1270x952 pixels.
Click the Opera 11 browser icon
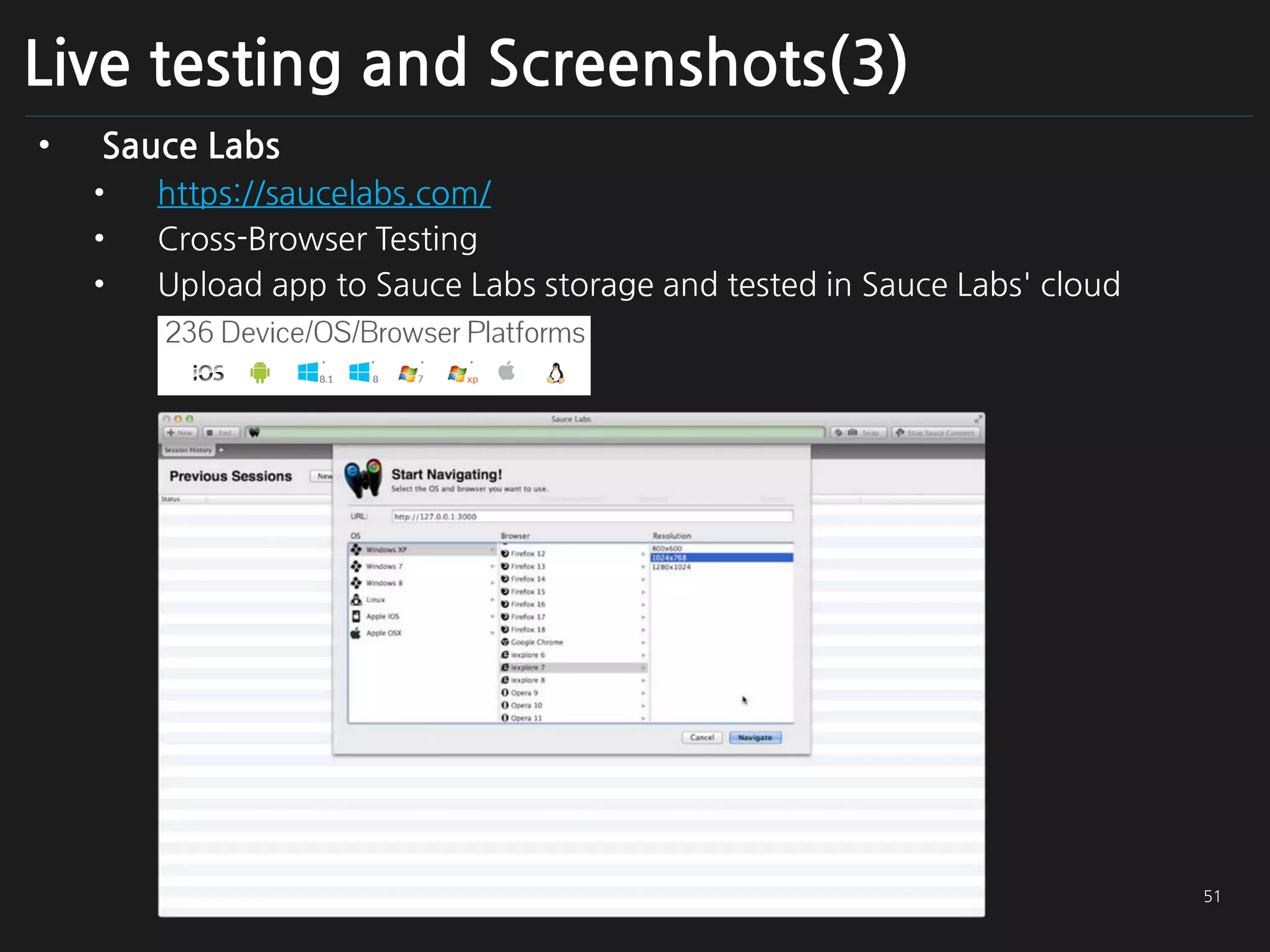click(x=505, y=718)
